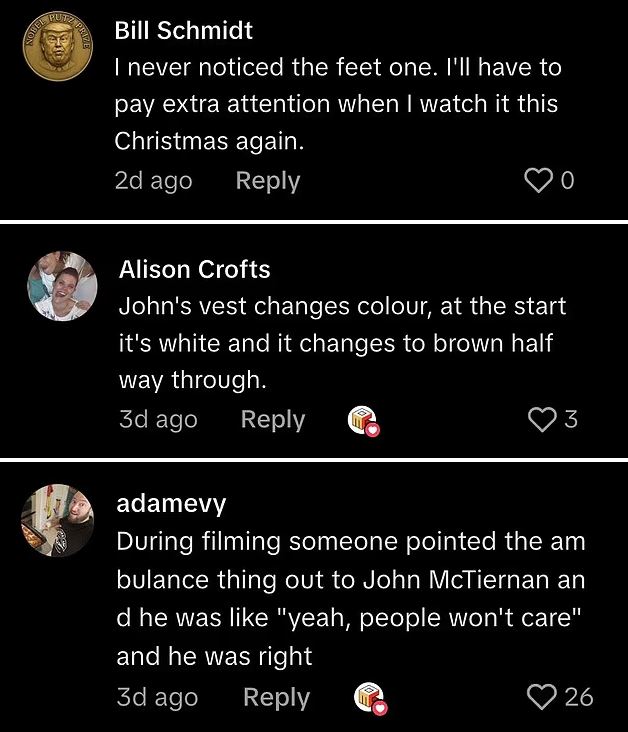The image size is (628, 732).
Task: View adamevy's profile photo
Action: pyautogui.click(x=58, y=520)
